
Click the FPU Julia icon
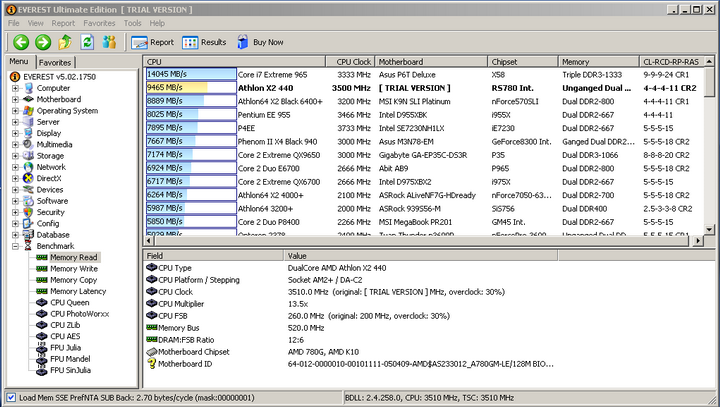tap(42, 348)
